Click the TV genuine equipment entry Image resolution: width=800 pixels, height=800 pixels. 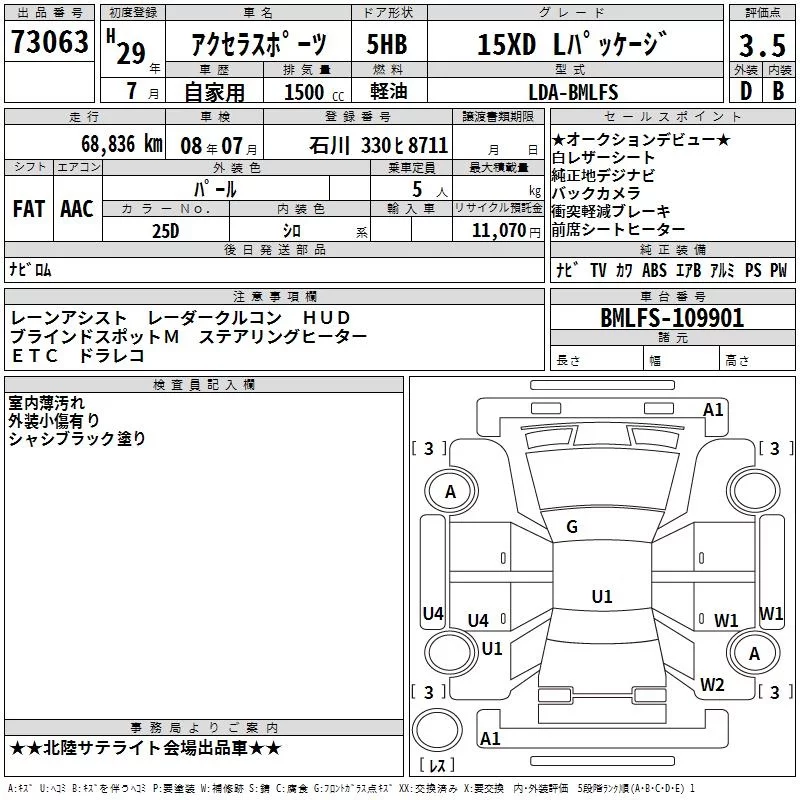pyautogui.click(x=598, y=270)
